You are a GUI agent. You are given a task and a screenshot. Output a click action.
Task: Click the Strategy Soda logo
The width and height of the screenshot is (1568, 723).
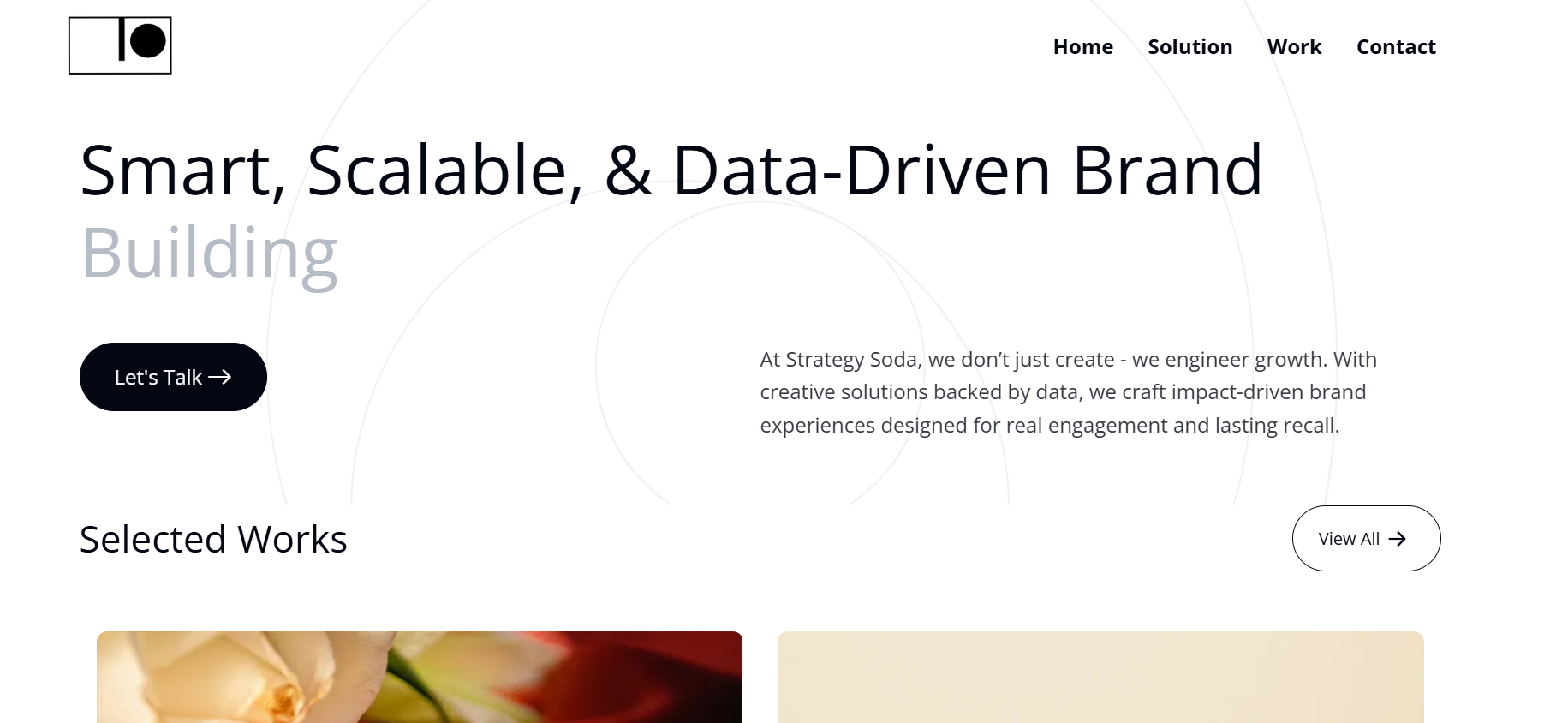[120, 45]
